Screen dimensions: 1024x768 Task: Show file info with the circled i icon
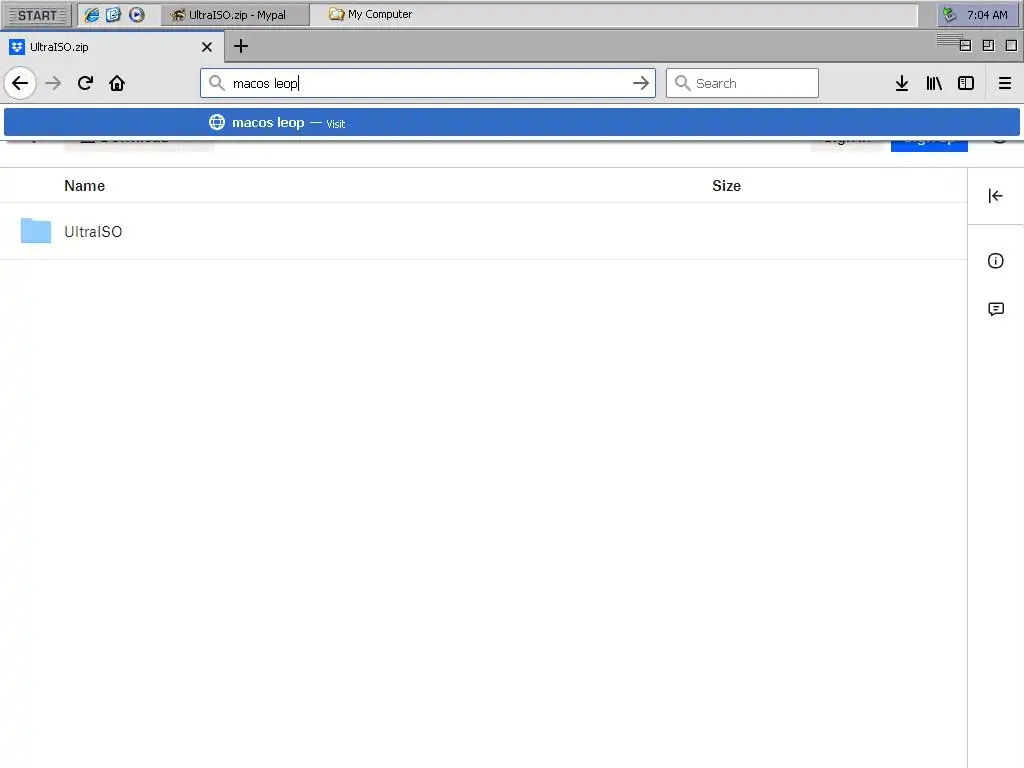tap(995, 261)
